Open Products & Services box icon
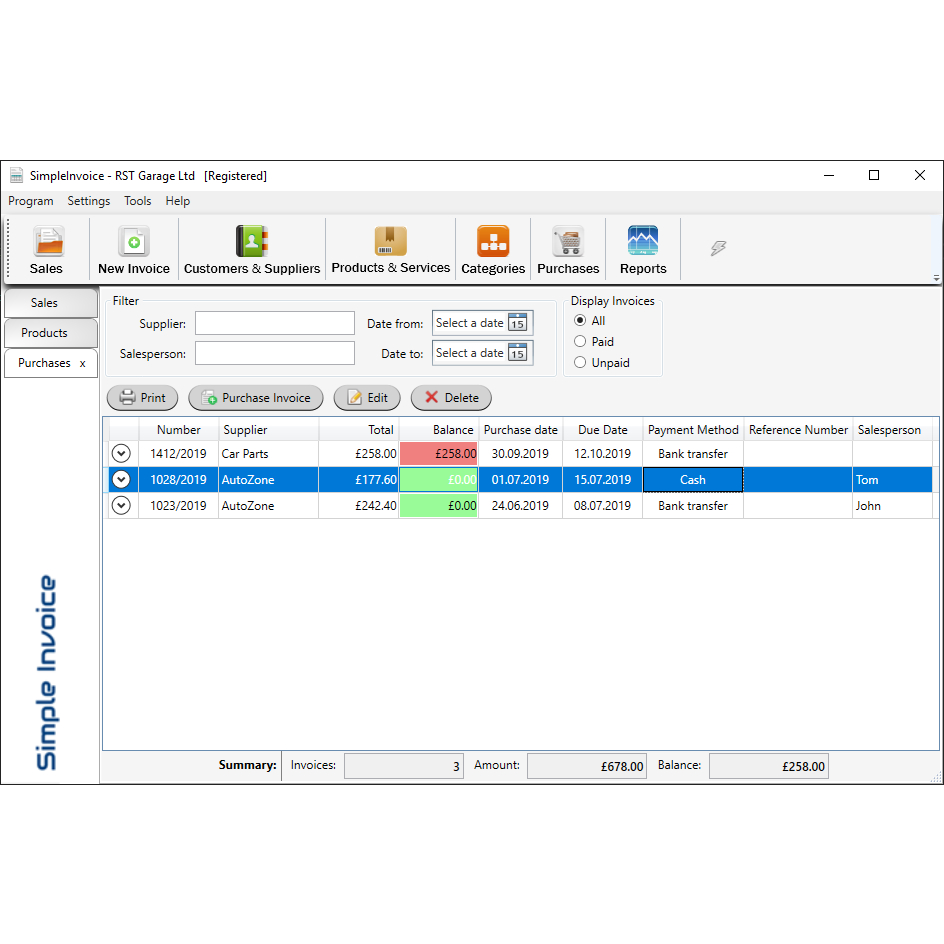This screenshot has height=944, width=944. [x=391, y=241]
